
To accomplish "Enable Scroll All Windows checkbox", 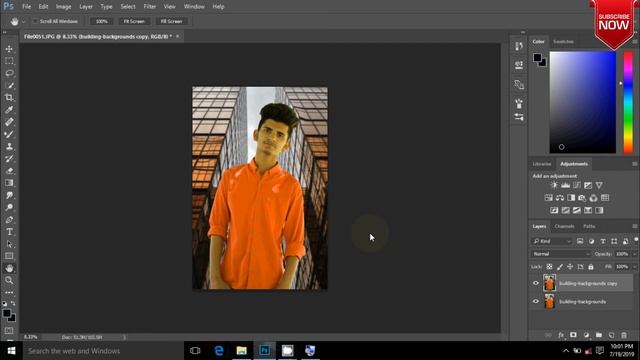I will [35, 21].
